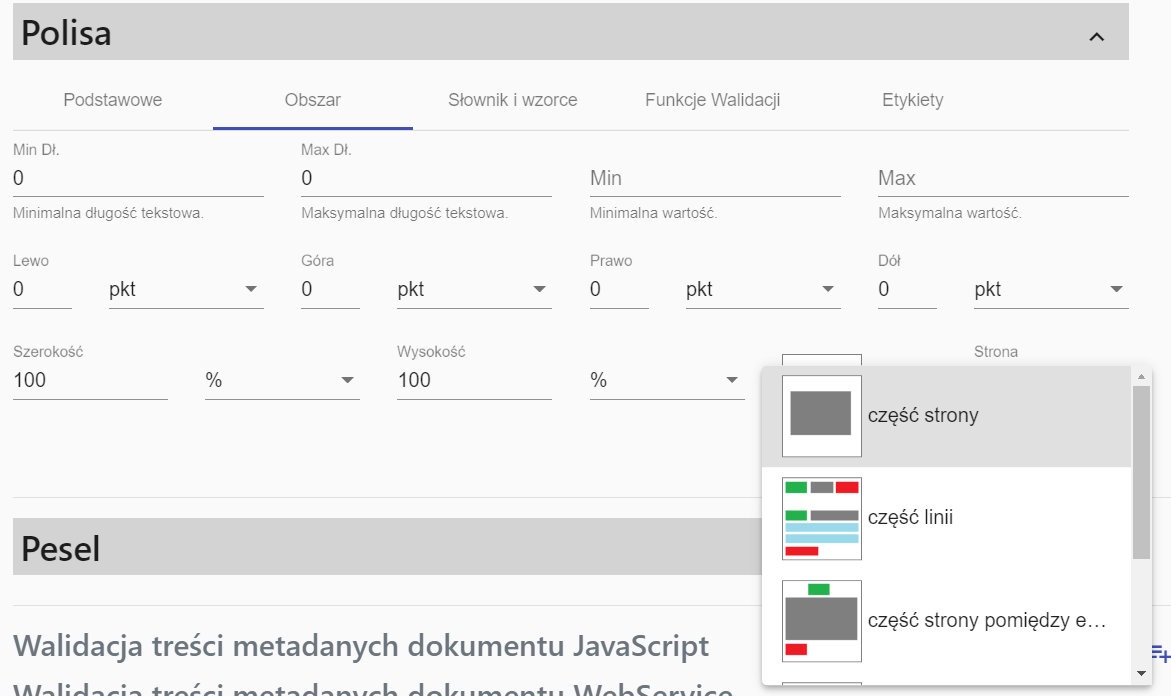This screenshot has height=696, width=1171.
Task: Click the Max Dł. input field
Action: coord(426,178)
